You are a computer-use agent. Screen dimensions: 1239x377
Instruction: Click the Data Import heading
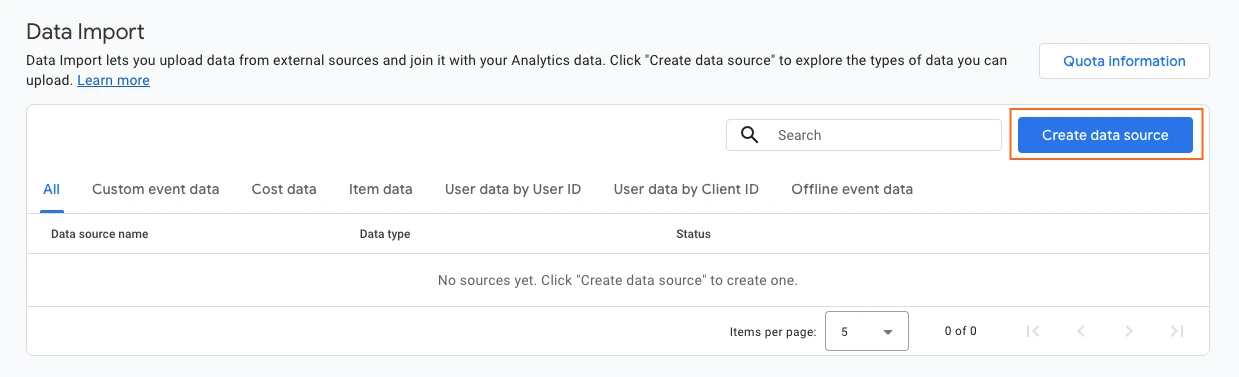[x=85, y=32]
